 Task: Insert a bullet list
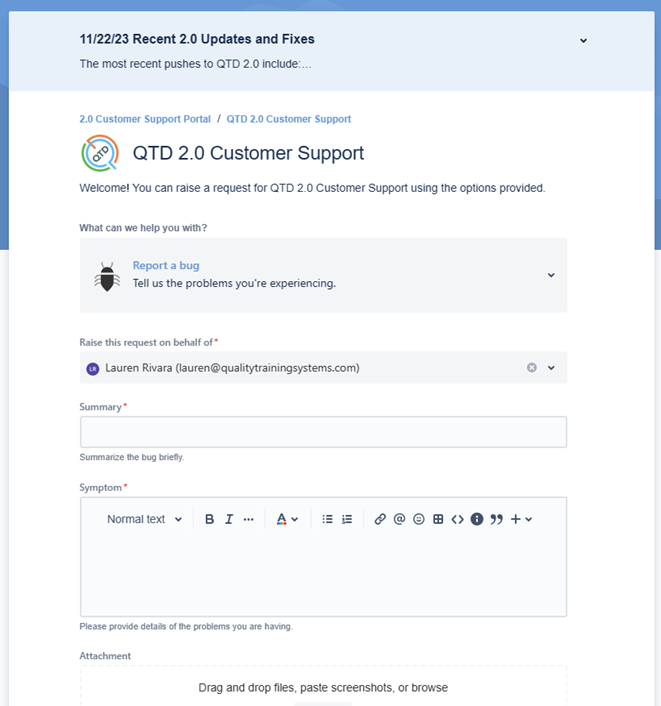(x=327, y=519)
